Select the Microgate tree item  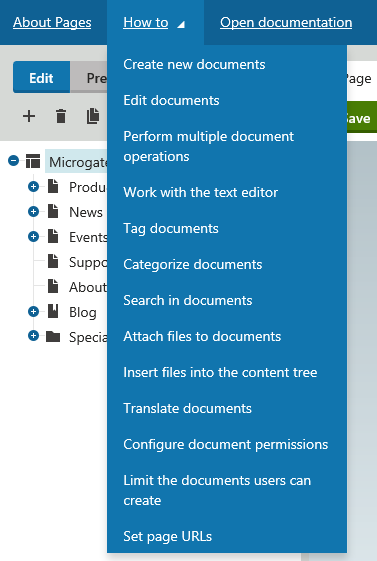[77, 162]
